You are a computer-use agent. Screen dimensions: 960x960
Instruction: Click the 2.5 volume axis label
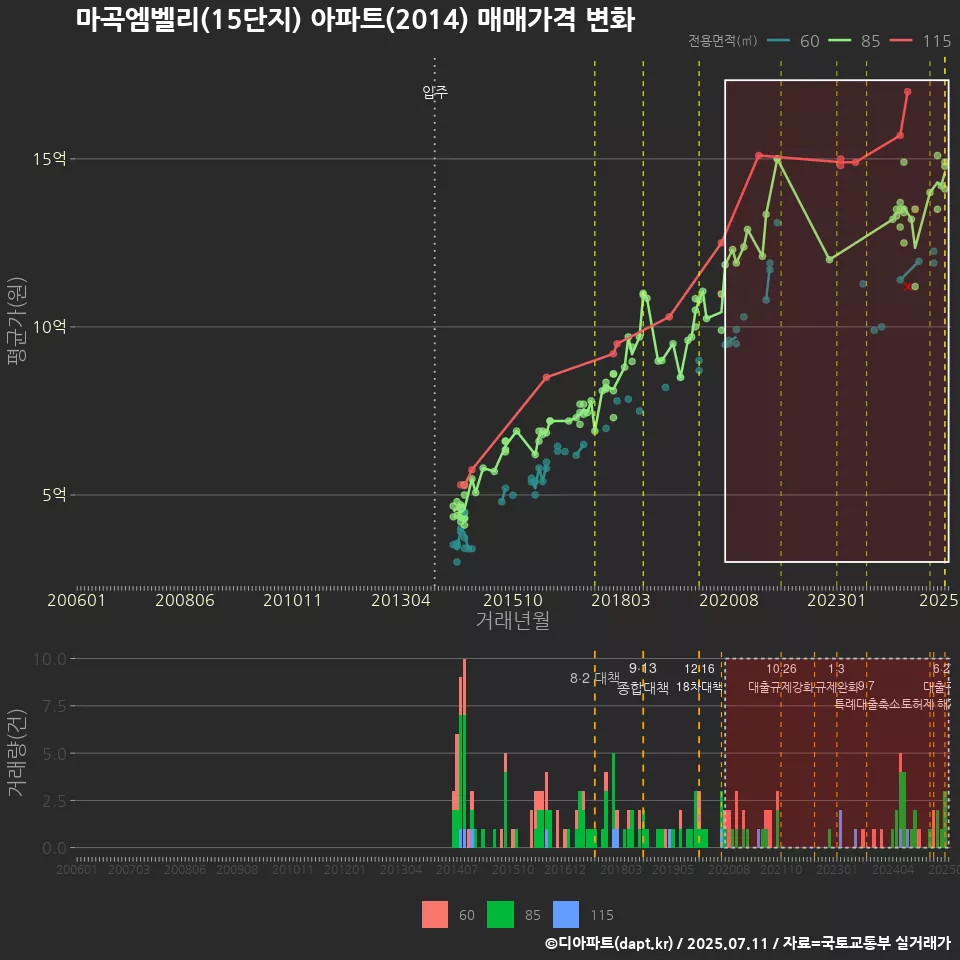tap(54, 801)
